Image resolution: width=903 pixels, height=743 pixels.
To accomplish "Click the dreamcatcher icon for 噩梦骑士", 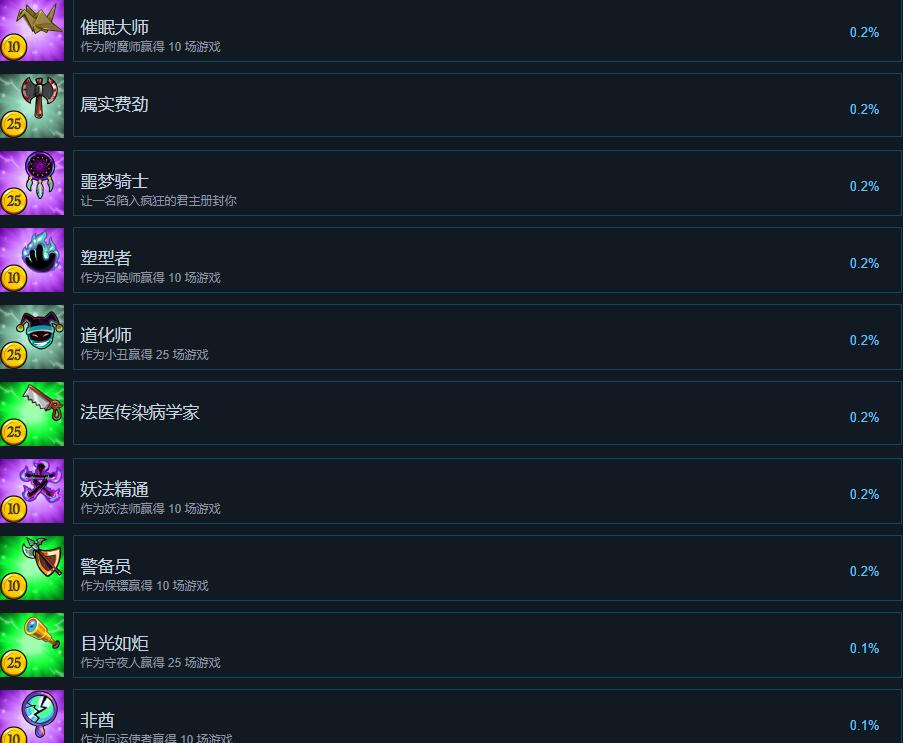I will click(x=32, y=183).
